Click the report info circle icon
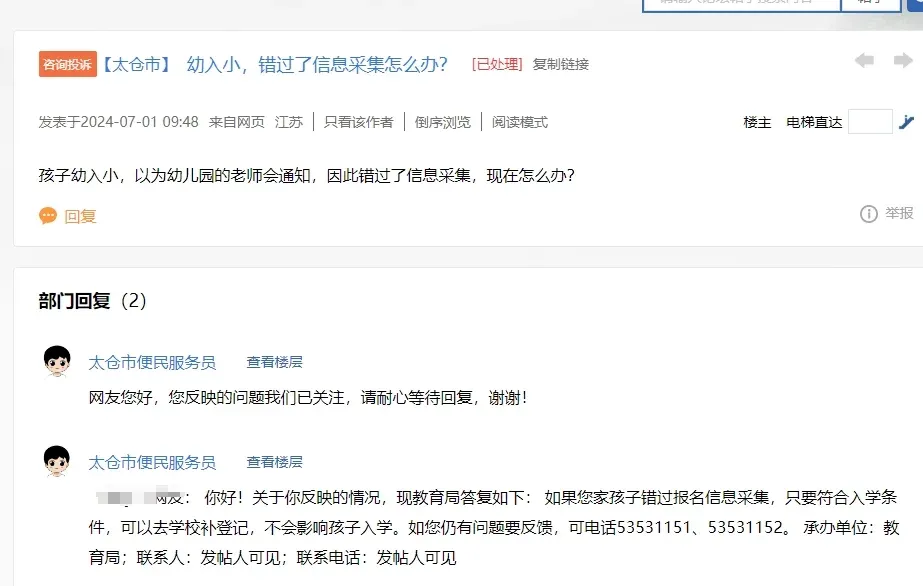923x586 pixels. (868, 214)
